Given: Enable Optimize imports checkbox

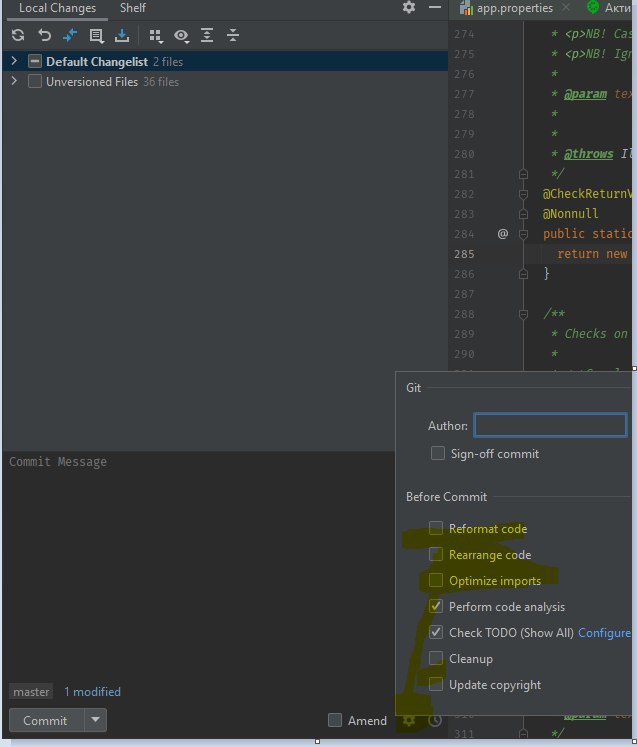Looking at the screenshot, I should pyautogui.click(x=435, y=580).
